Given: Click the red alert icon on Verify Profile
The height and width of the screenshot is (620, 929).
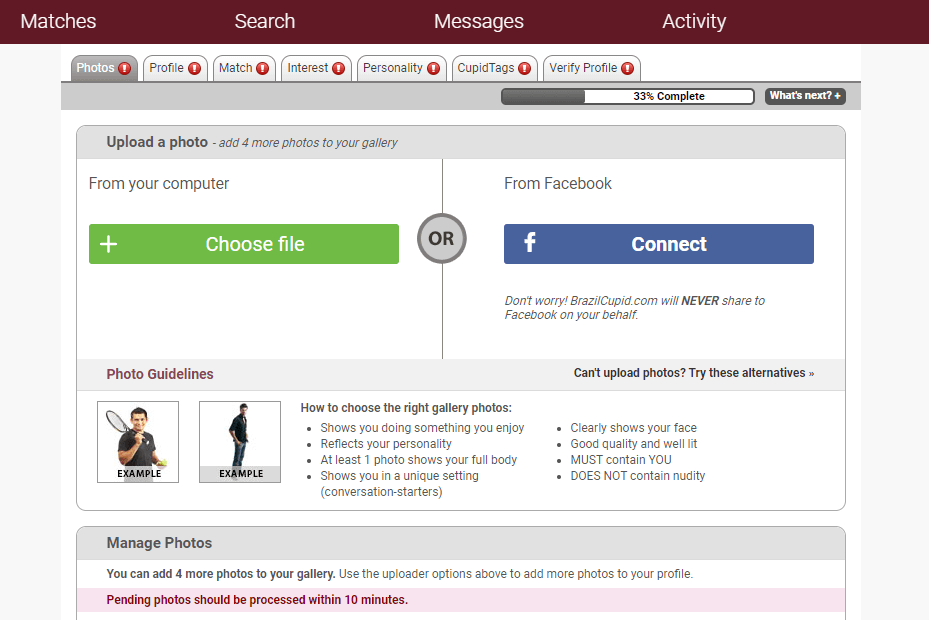Looking at the screenshot, I should 628,69.
